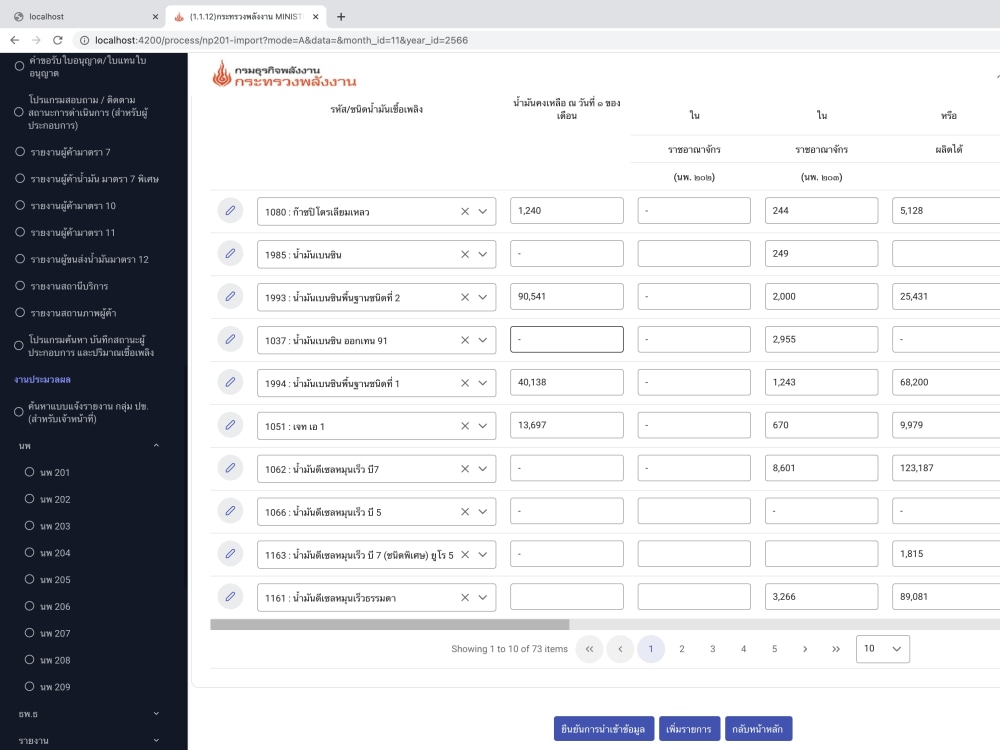Clear the 1985 fuel type selection with X

coord(465,254)
